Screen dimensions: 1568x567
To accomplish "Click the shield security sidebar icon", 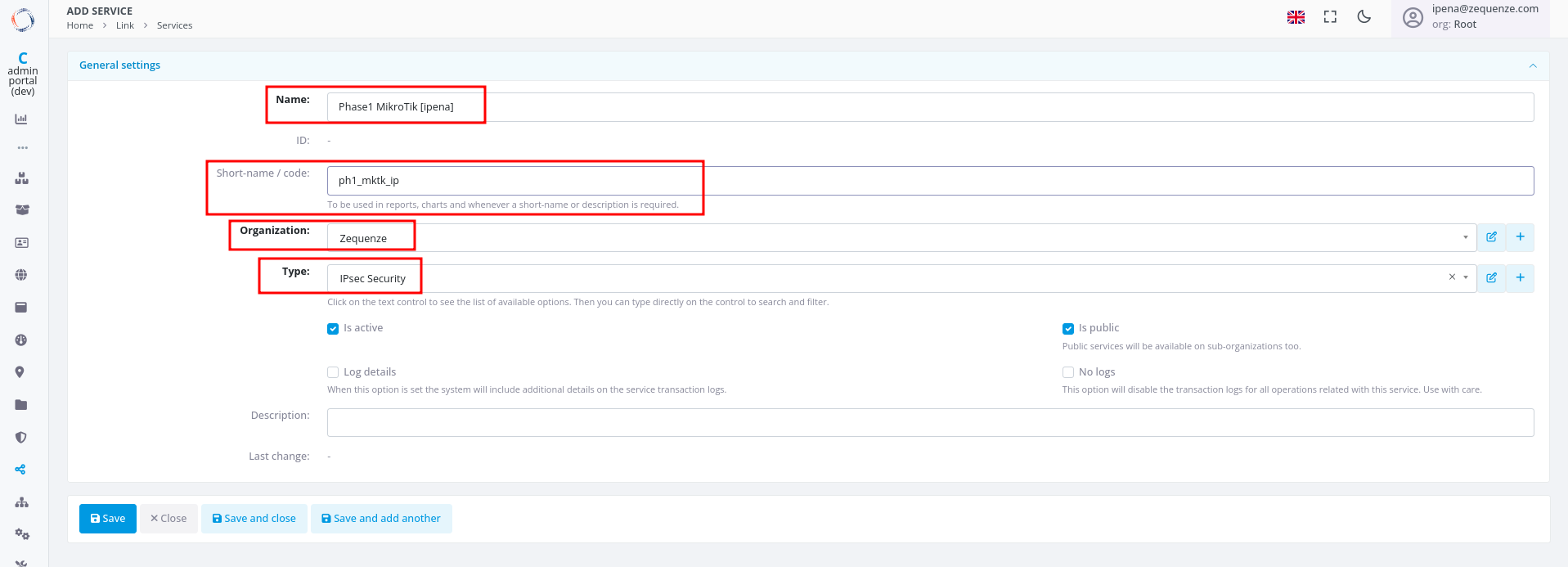I will (21, 438).
